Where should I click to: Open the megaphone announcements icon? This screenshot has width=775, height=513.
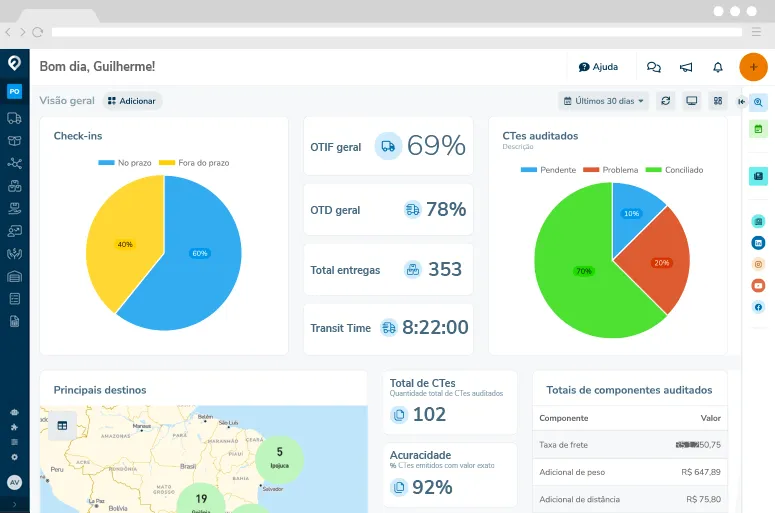pos(686,67)
